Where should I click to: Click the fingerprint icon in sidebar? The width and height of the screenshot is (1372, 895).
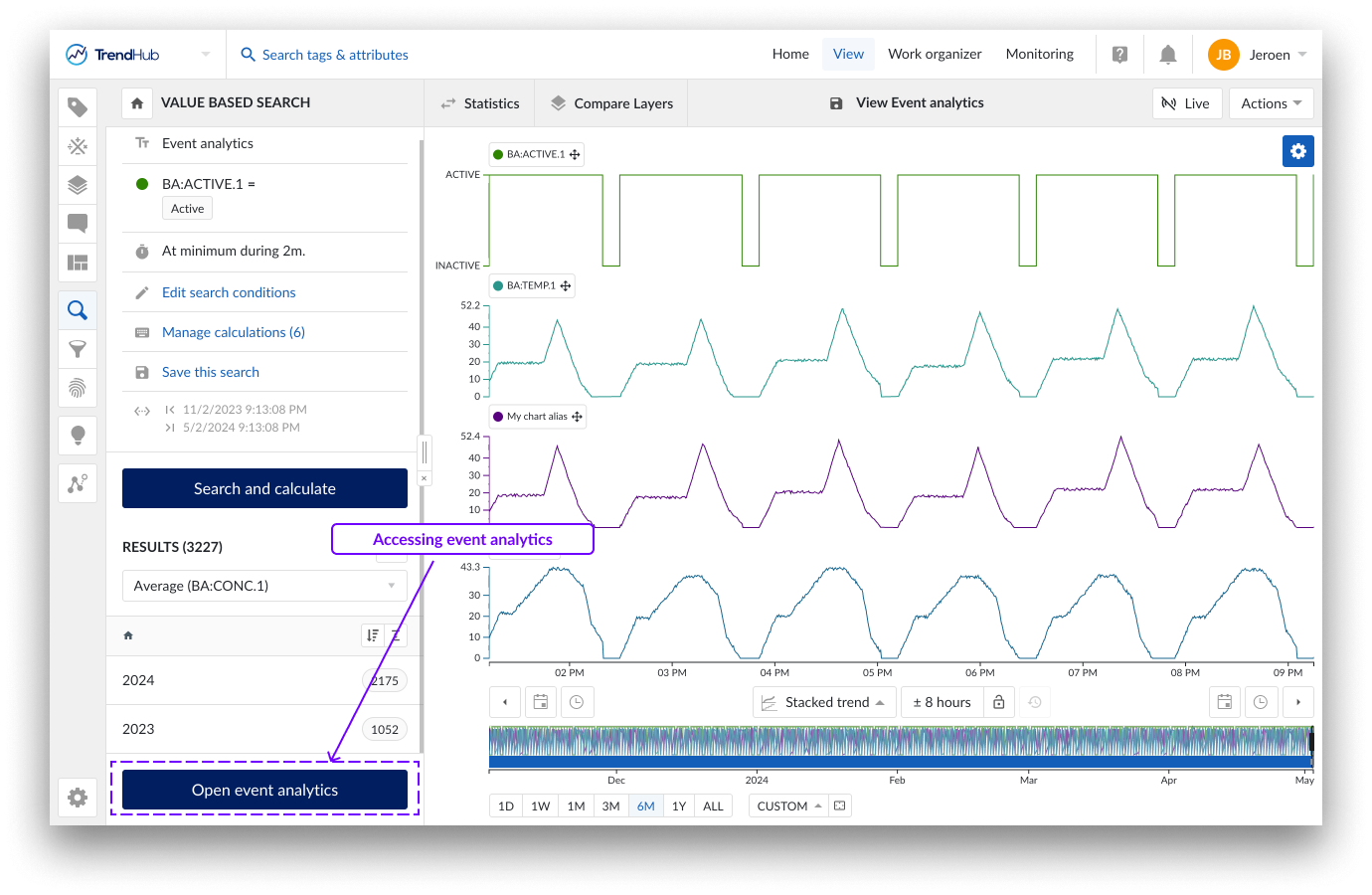tap(78, 388)
